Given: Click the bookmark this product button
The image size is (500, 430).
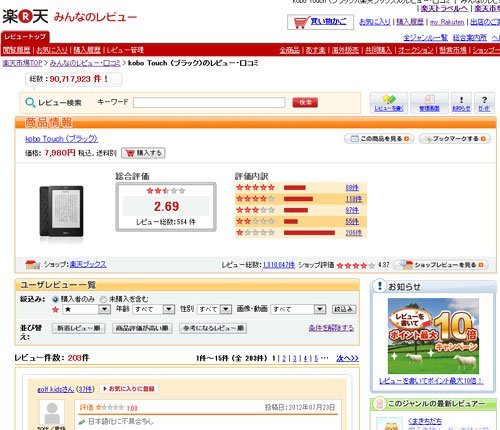Looking at the screenshot, I should pos(455,139).
